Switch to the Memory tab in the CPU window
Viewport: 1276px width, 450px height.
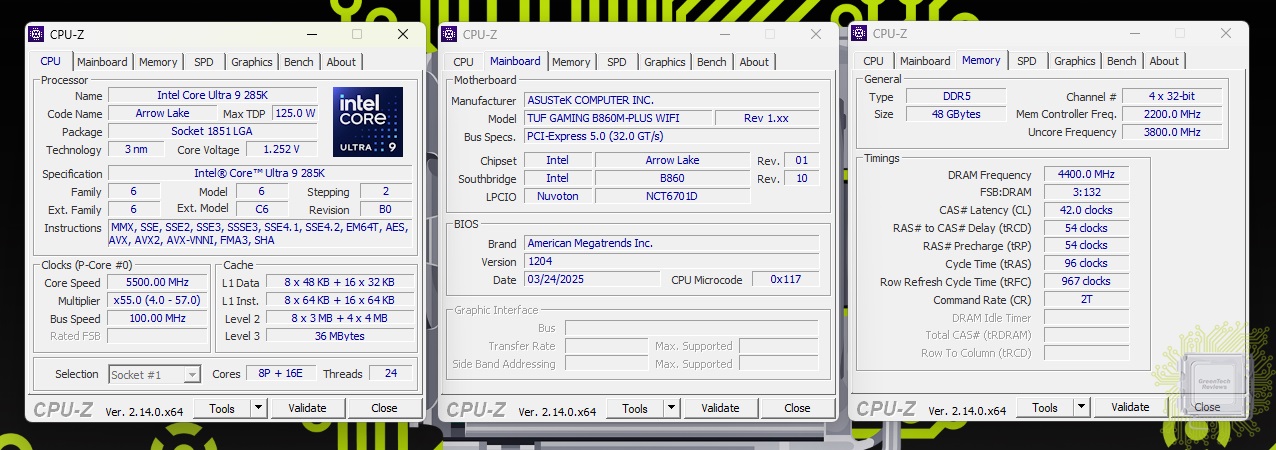[158, 62]
